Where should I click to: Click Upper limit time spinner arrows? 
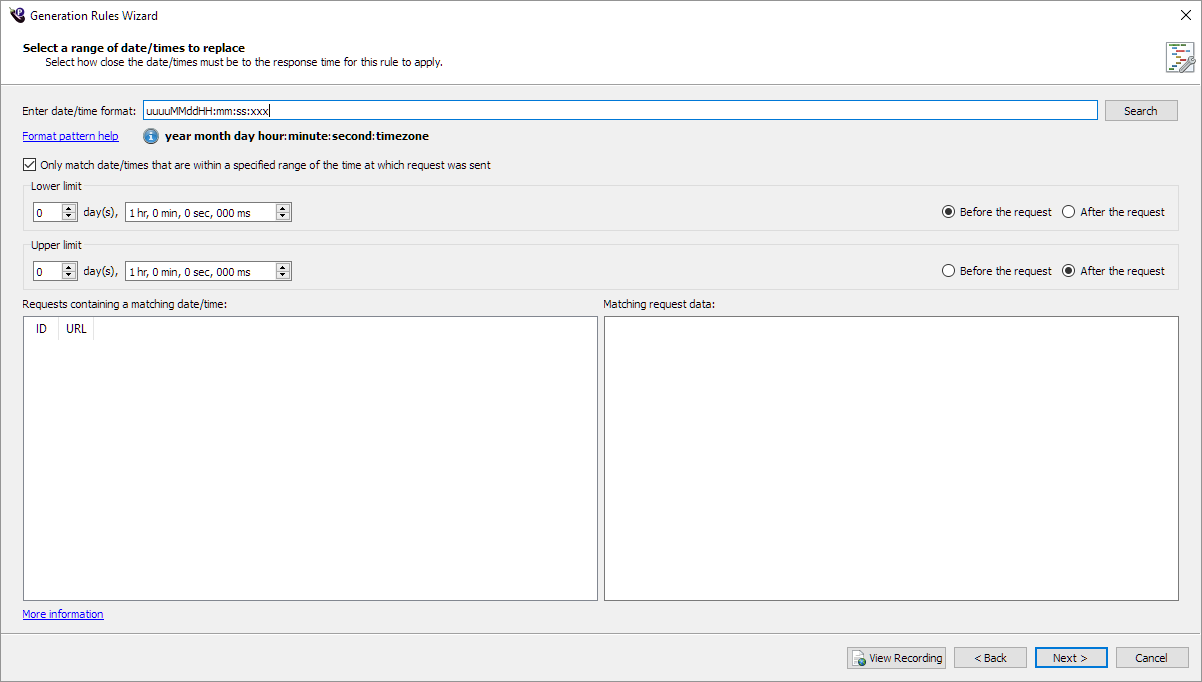tap(283, 271)
